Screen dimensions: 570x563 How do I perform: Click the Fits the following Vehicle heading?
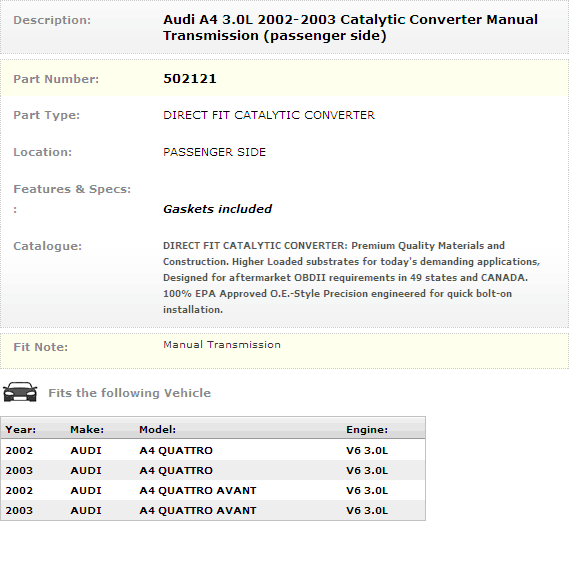point(129,393)
